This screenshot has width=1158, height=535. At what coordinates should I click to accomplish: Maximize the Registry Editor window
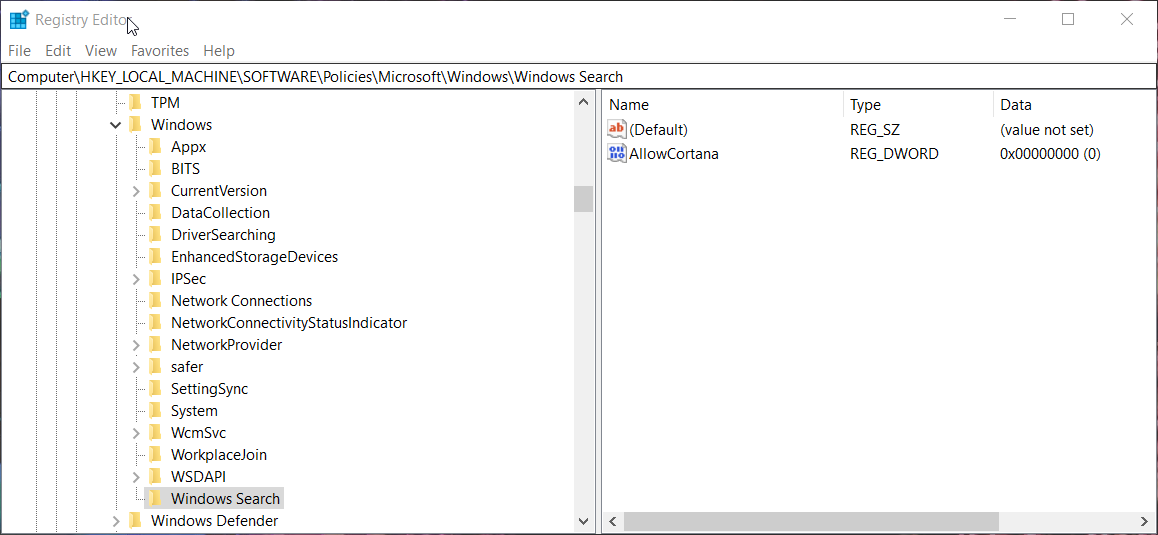click(1068, 20)
